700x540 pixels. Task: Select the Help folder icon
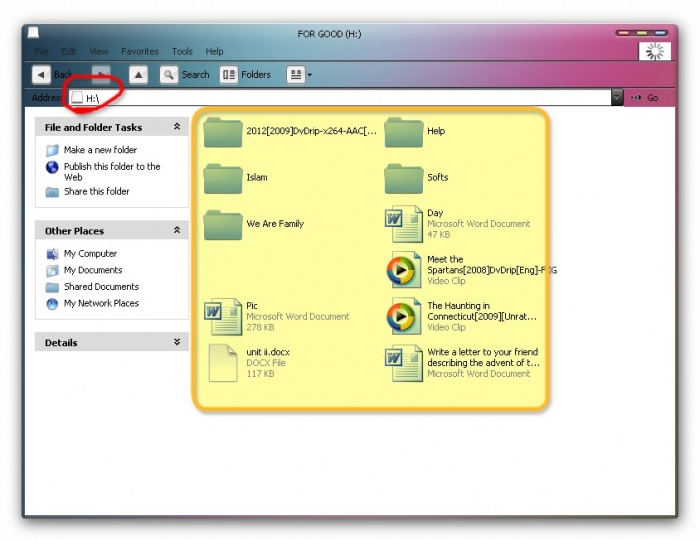click(404, 133)
